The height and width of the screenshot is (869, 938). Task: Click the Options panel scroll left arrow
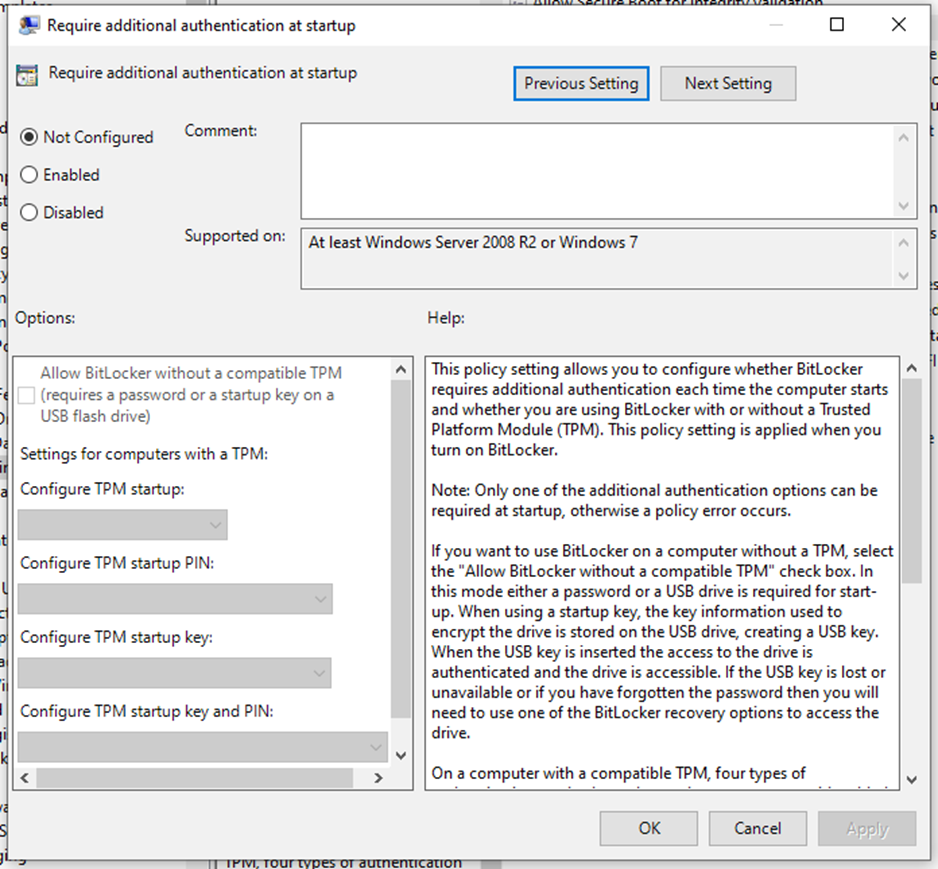point(25,778)
